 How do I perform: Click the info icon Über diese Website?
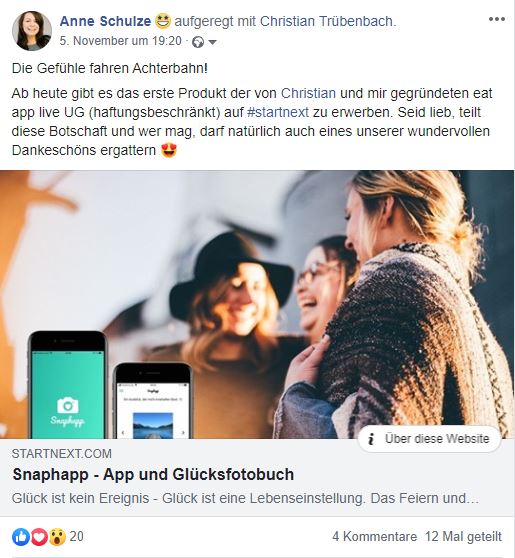click(371, 439)
